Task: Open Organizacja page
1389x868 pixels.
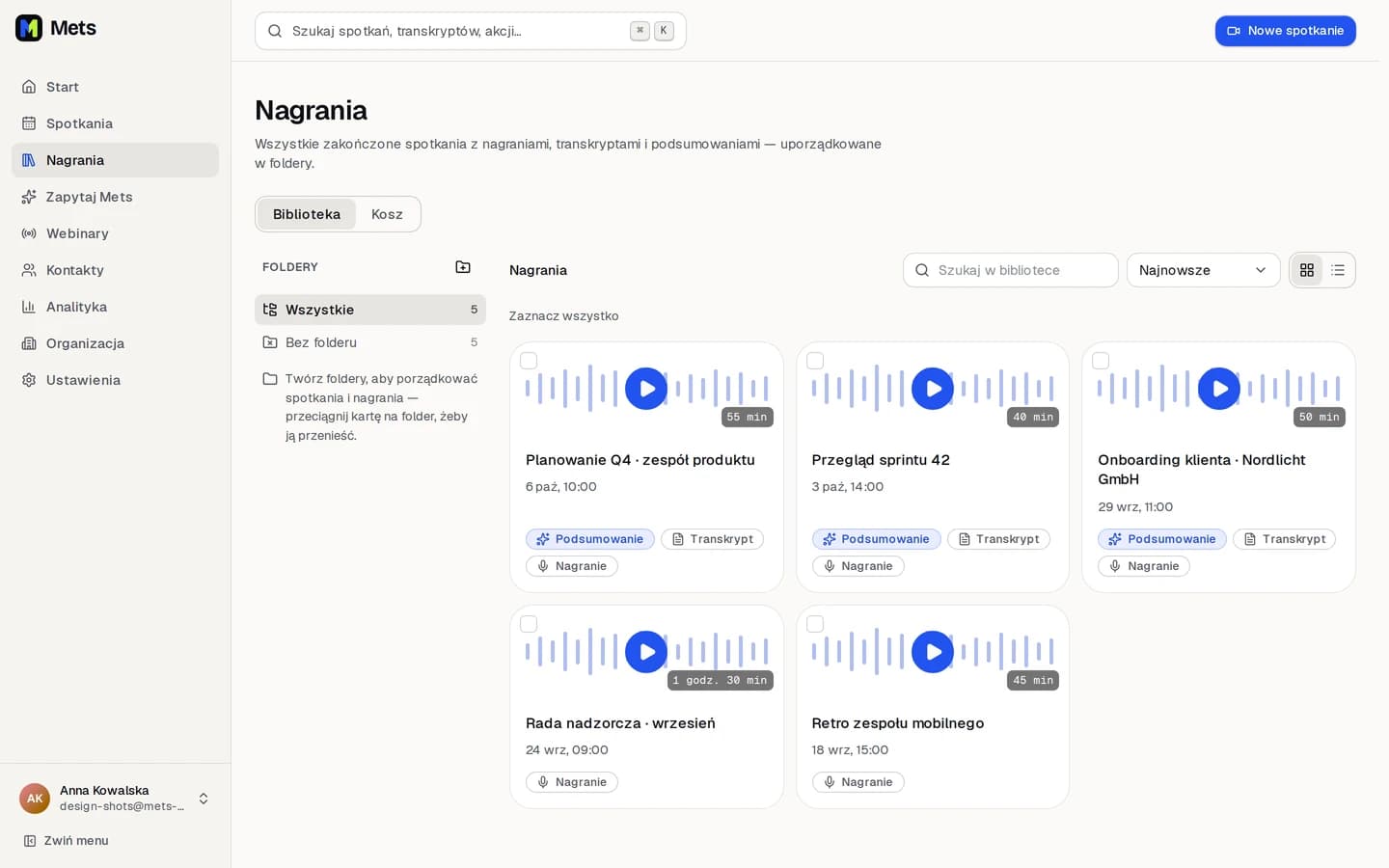Action: [x=115, y=343]
